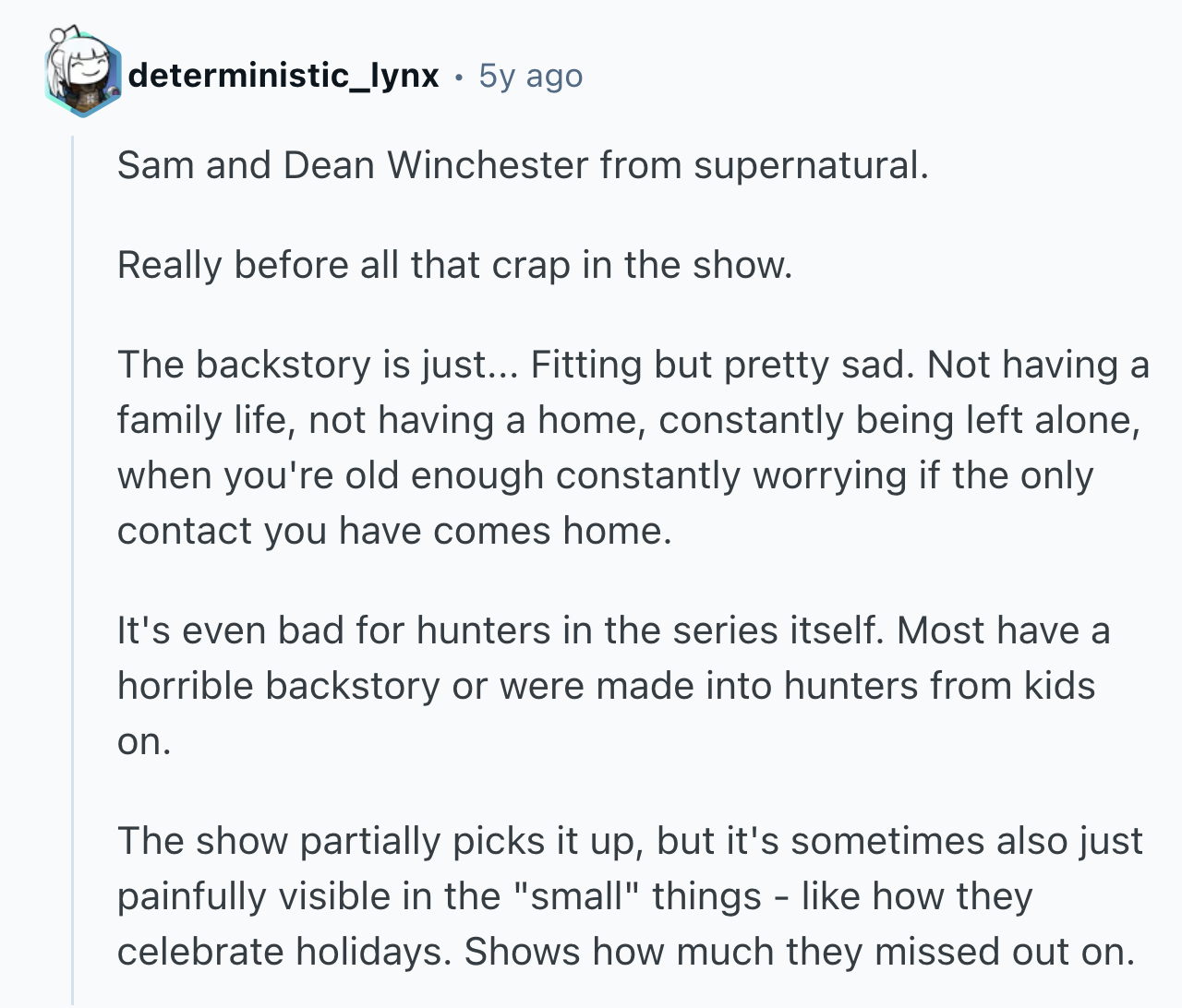Image resolution: width=1182 pixels, height=1008 pixels.
Task: Click the lone word "on." ending the paragraph
Action: (144, 741)
